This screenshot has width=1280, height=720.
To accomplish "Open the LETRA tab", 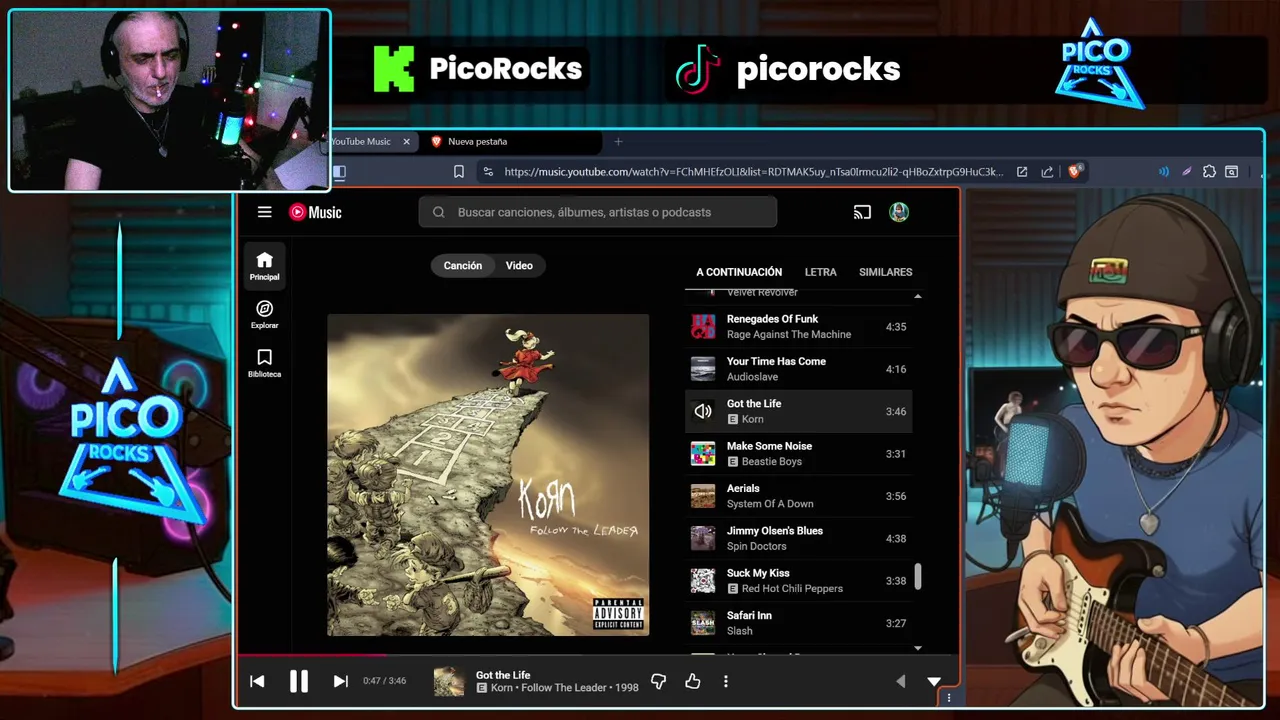I will click(821, 272).
